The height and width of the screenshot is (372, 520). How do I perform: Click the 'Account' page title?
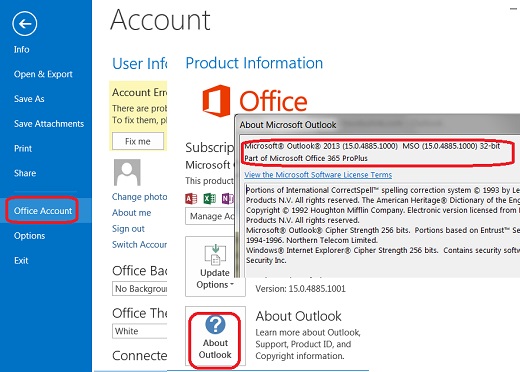click(160, 20)
